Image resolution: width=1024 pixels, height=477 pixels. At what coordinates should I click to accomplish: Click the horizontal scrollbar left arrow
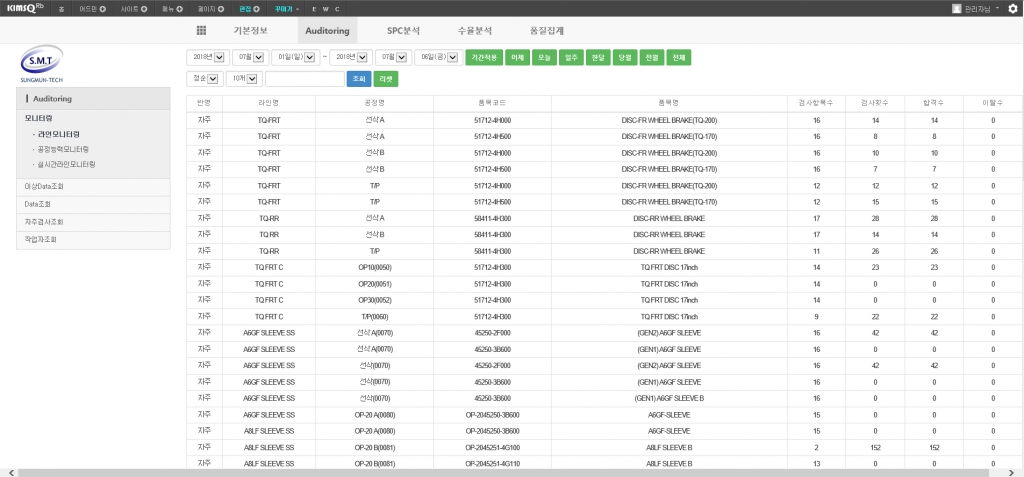click(x=10, y=472)
